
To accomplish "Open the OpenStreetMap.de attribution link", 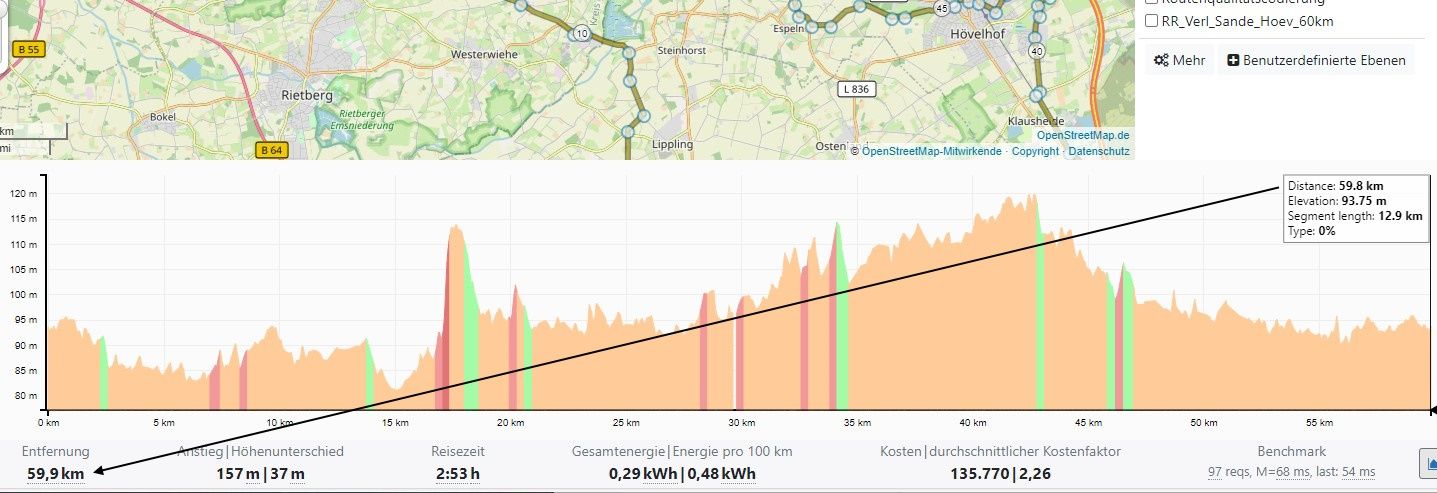I will tap(1083, 135).
